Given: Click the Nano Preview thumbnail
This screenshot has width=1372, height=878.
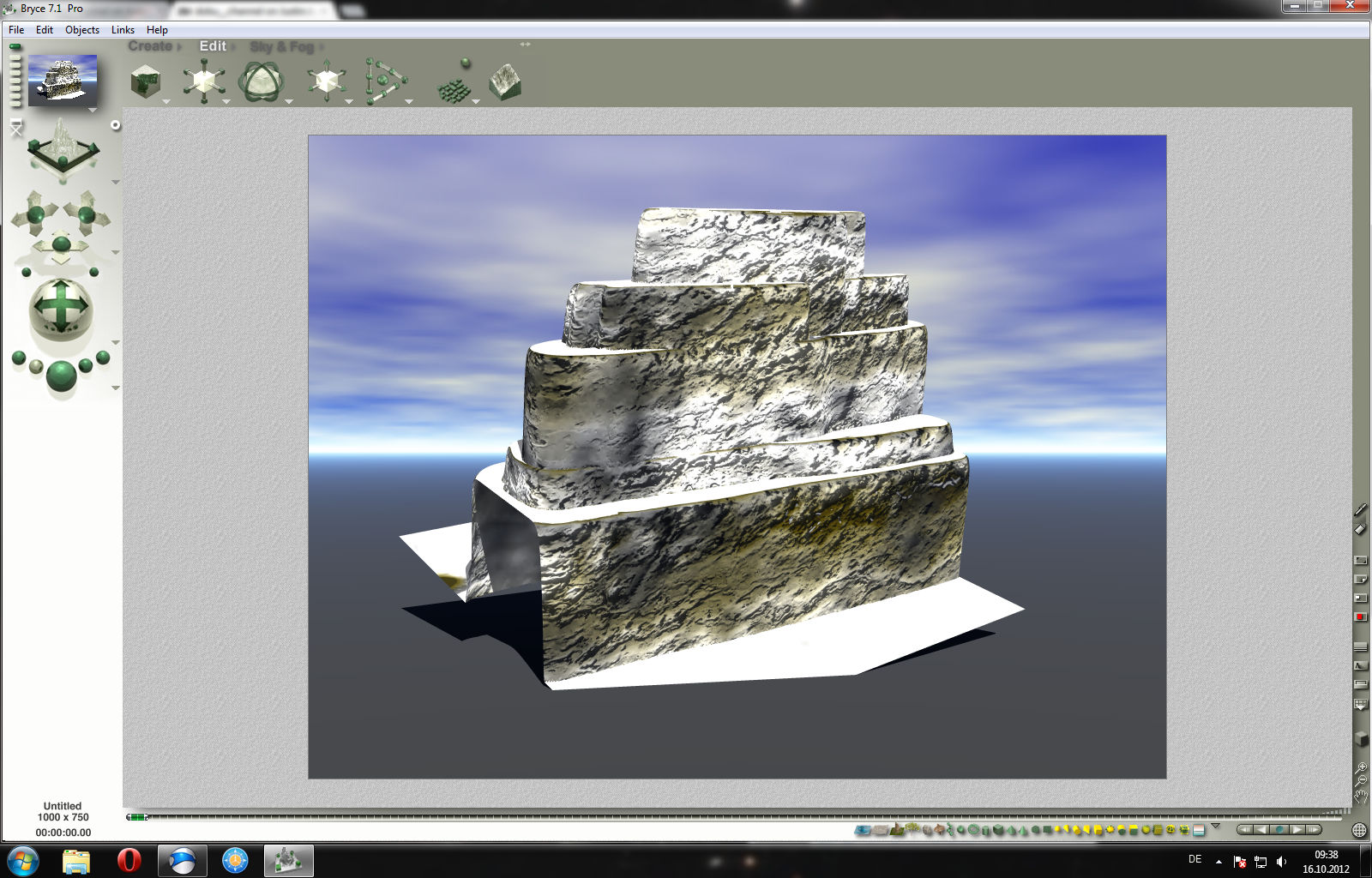Looking at the screenshot, I should [63, 81].
